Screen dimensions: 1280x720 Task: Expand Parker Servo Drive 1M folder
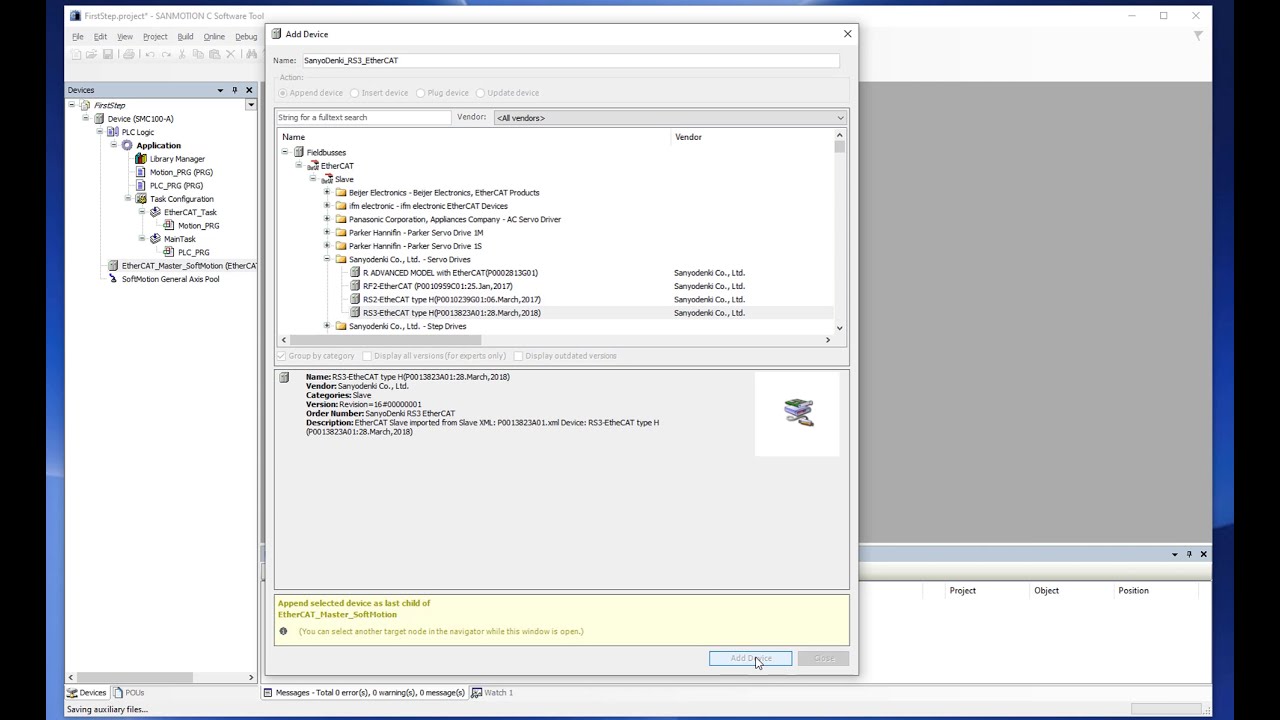click(327, 232)
